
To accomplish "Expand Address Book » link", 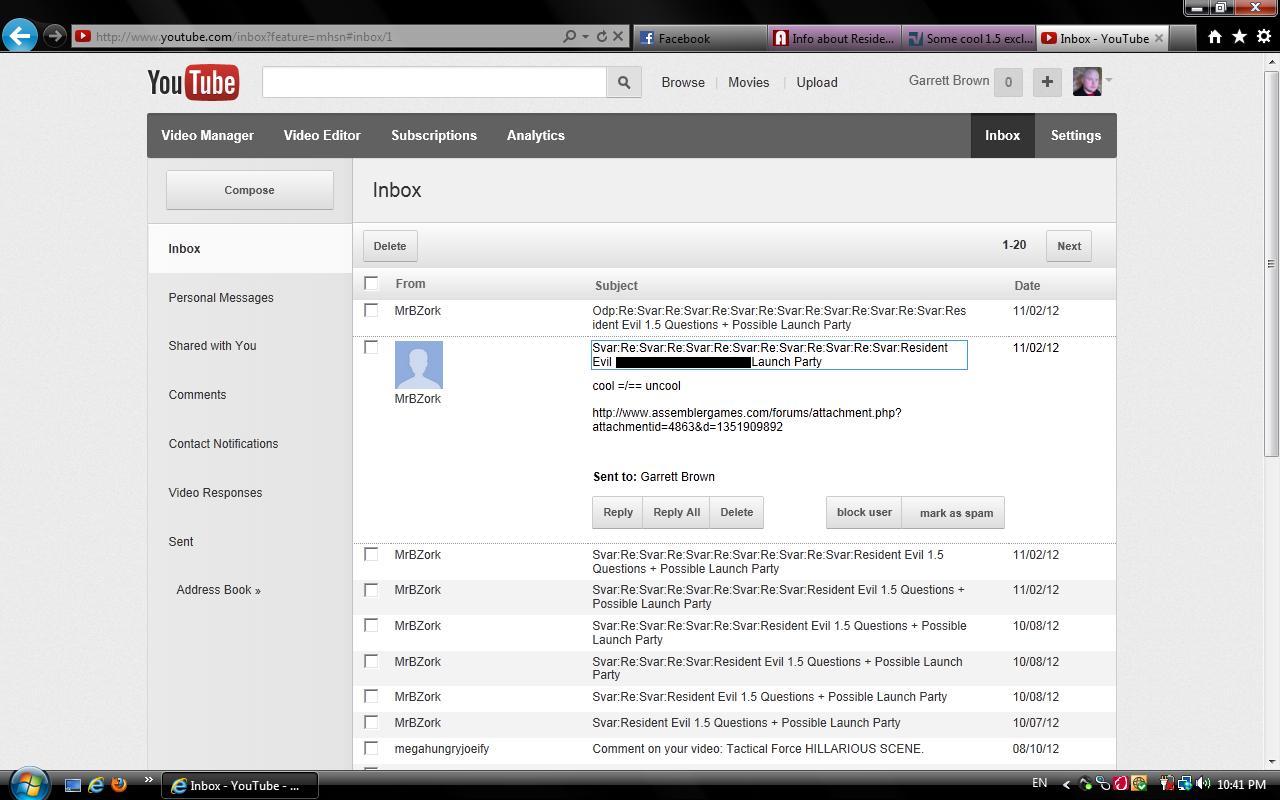I will point(218,590).
